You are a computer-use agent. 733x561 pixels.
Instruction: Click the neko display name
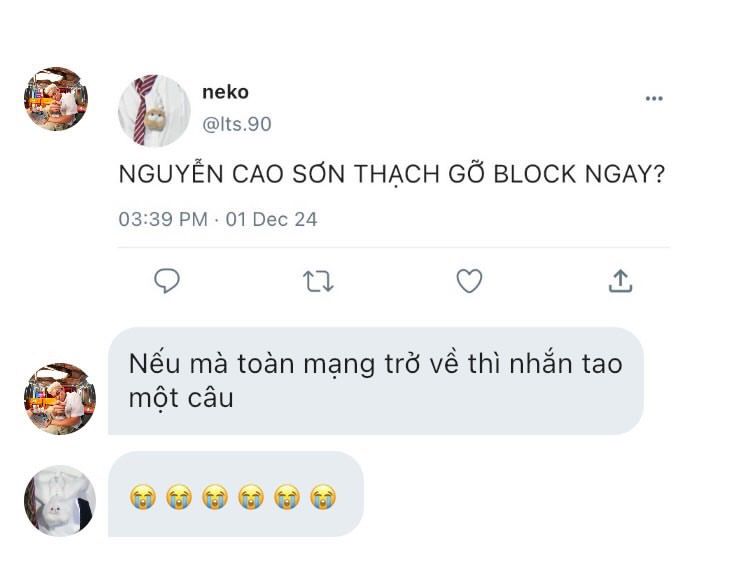pyautogui.click(x=225, y=92)
